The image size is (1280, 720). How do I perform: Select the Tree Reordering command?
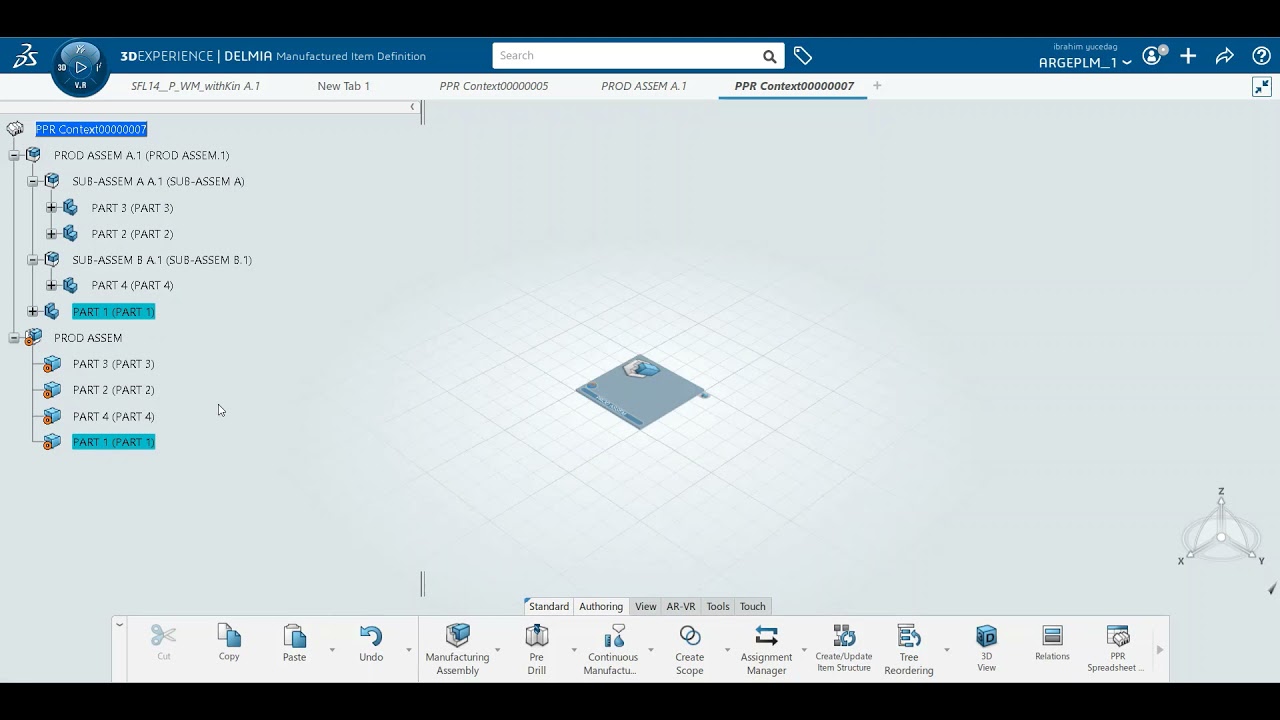click(x=909, y=649)
